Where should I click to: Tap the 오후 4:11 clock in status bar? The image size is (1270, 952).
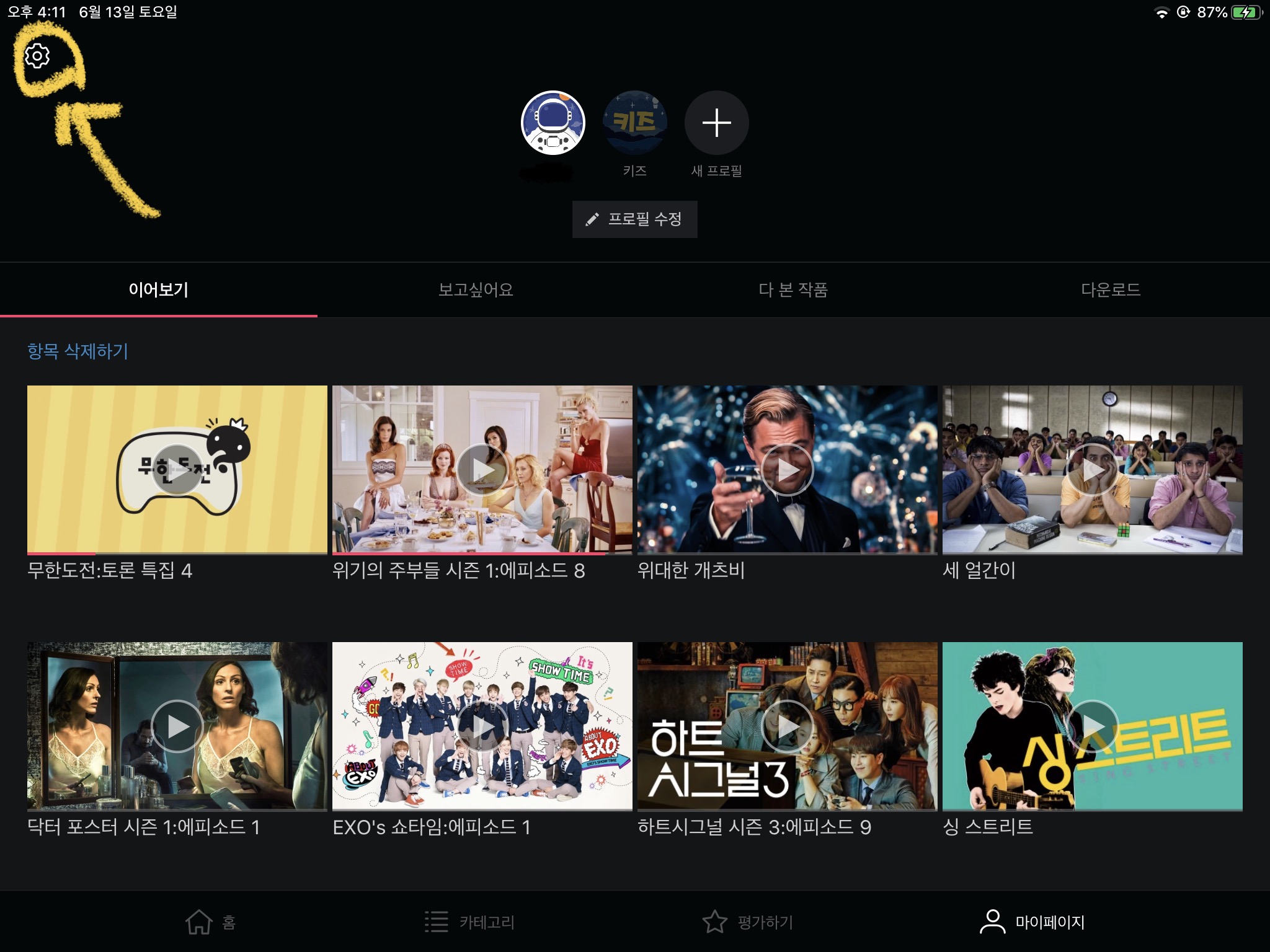click(37, 12)
